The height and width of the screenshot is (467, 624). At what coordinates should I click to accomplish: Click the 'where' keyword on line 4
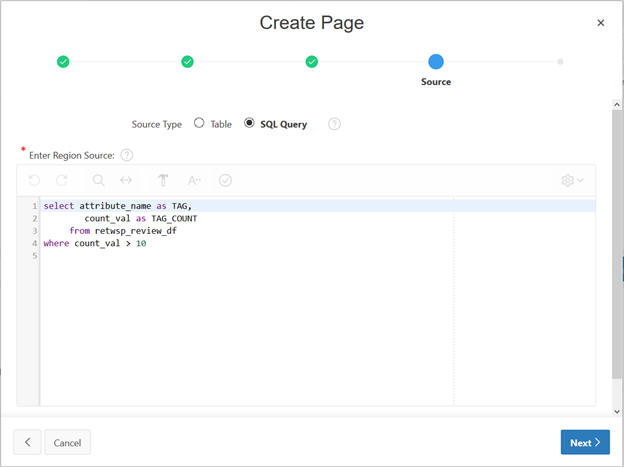pyautogui.click(x=57, y=243)
